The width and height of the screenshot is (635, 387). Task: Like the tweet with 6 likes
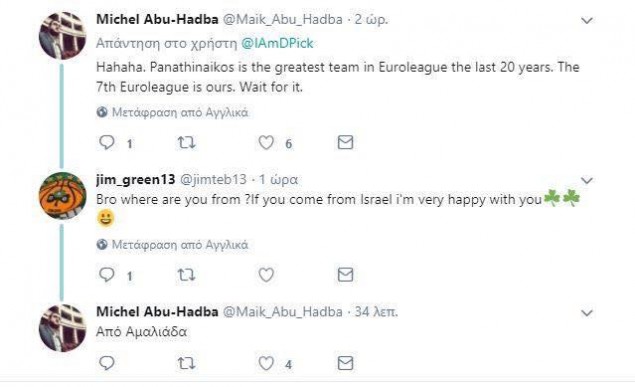click(266, 142)
